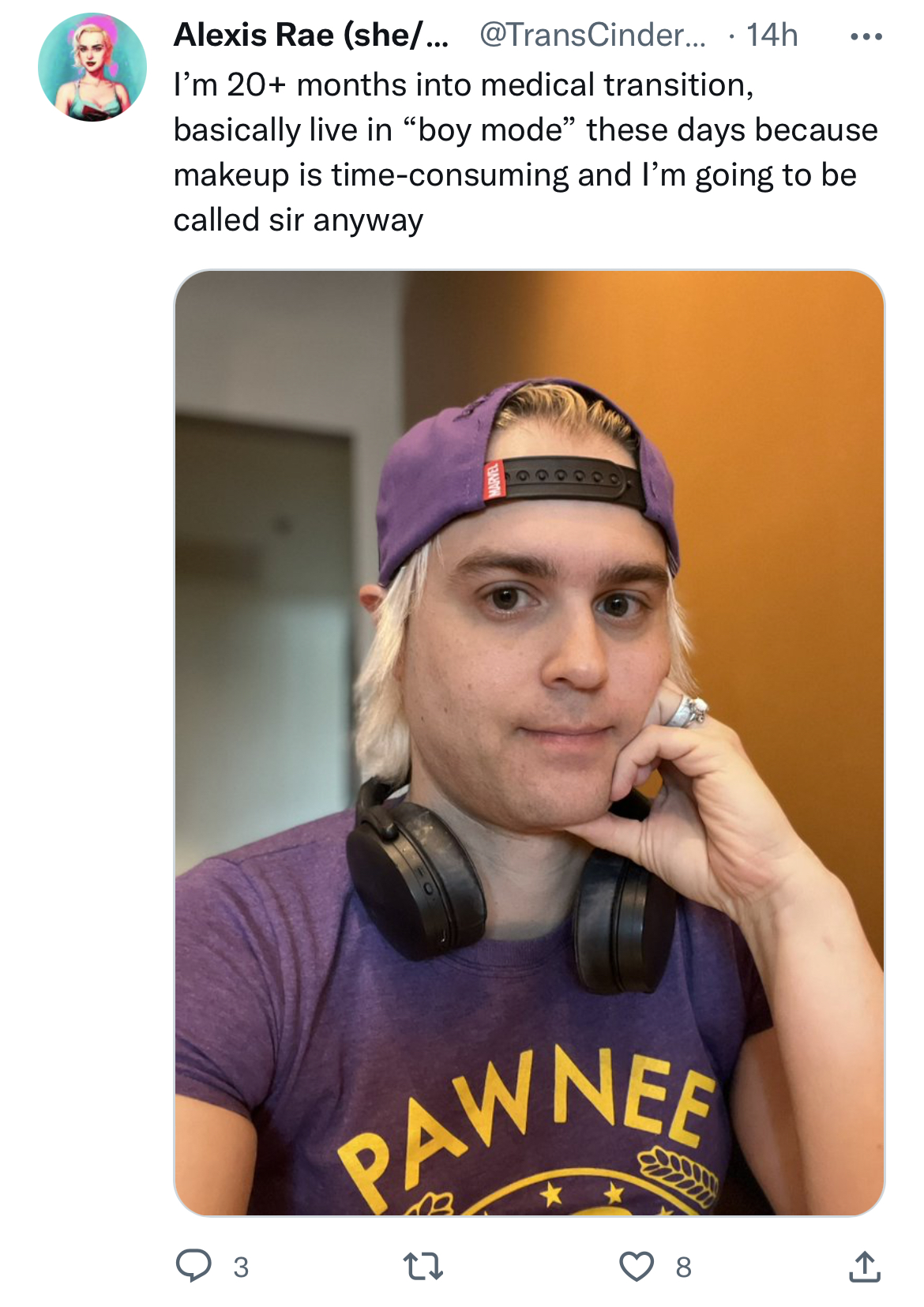
Task: Click the display name Alexis Rae
Action: tap(311, 35)
